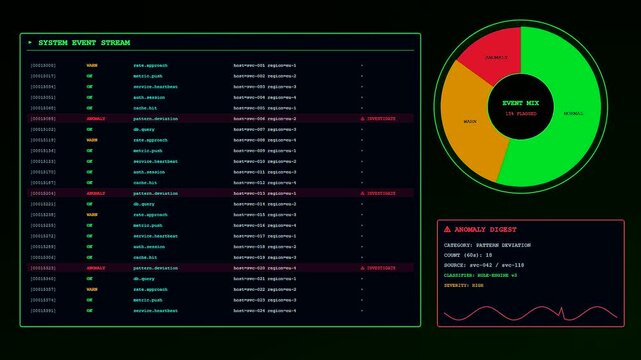Click WARN status on the svc-008 row
Image resolution: width=641 pixels, height=360 pixels.
tap(92, 140)
